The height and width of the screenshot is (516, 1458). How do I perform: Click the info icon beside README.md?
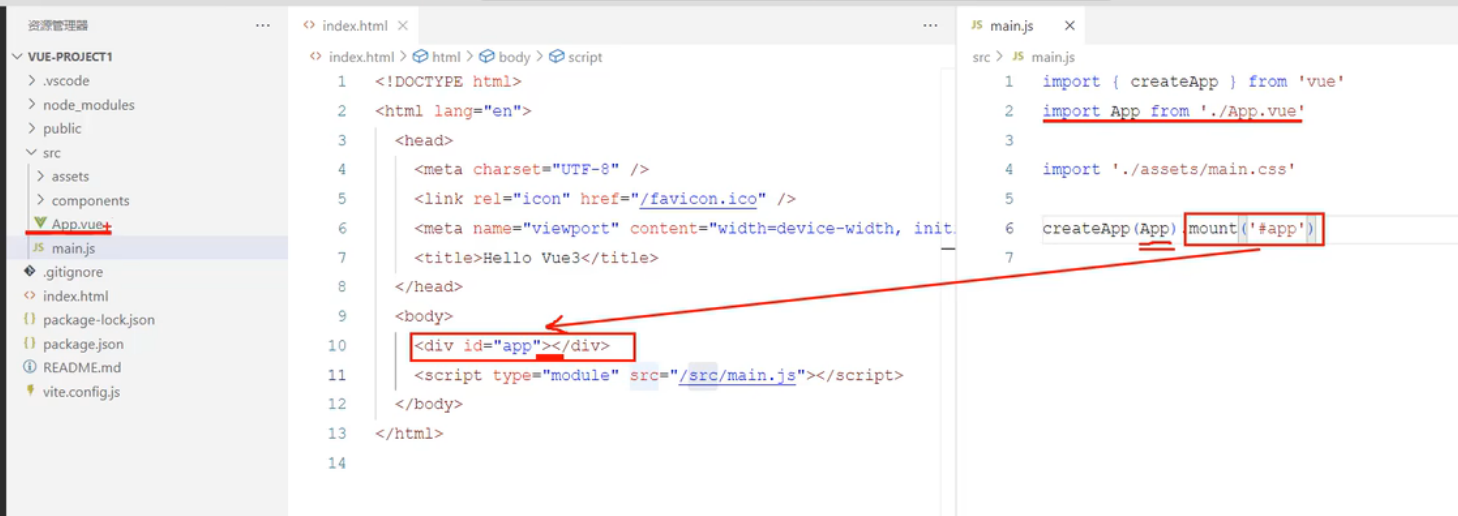(x=30, y=368)
